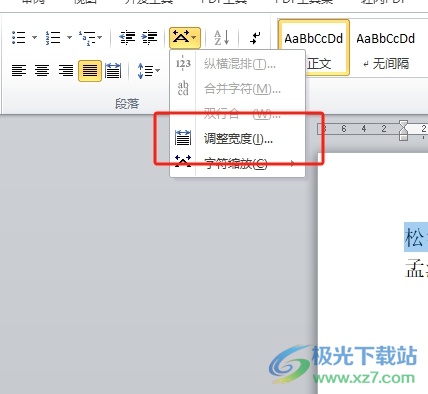428x394 pixels.
Task: Open numbered list dropdown arrow
Action: tap(69, 37)
